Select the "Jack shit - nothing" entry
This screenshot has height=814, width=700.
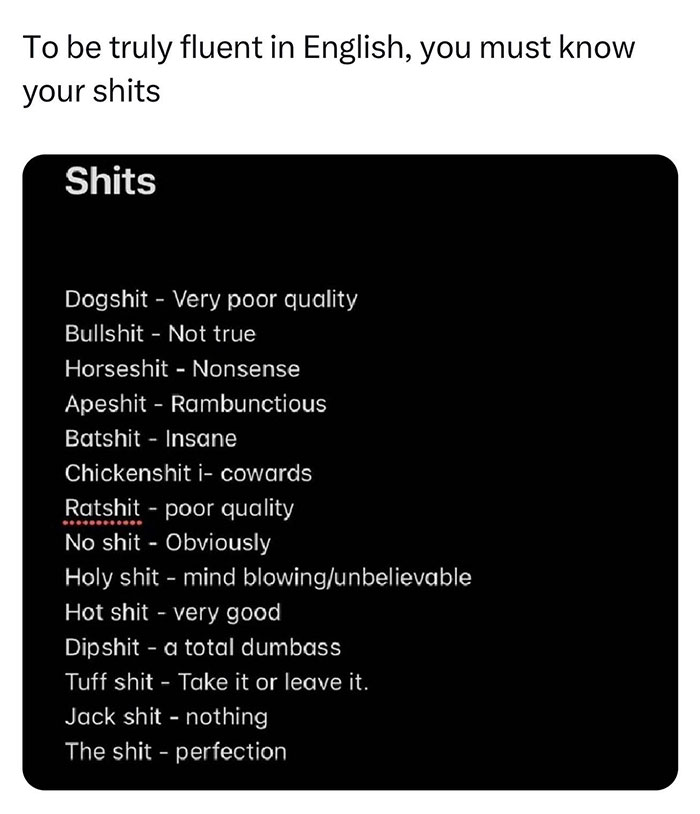(166, 717)
